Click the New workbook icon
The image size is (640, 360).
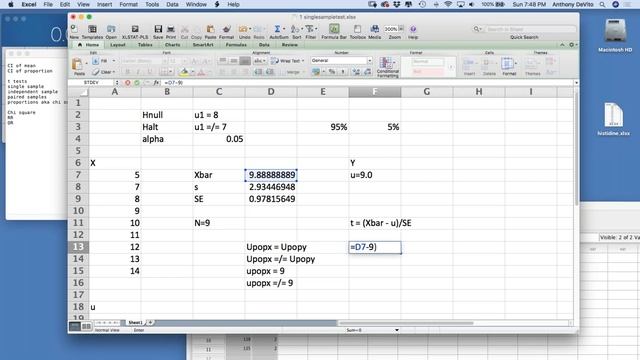pyautogui.click(x=74, y=29)
